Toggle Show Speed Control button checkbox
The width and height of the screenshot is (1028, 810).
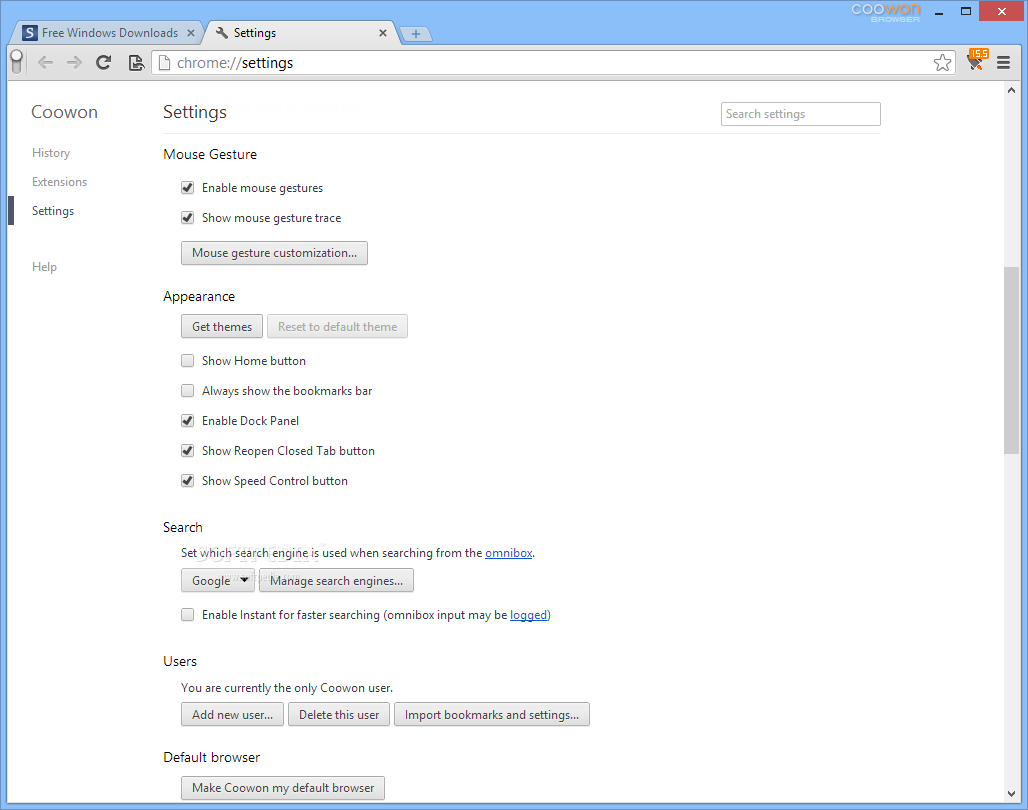[x=188, y=481]
